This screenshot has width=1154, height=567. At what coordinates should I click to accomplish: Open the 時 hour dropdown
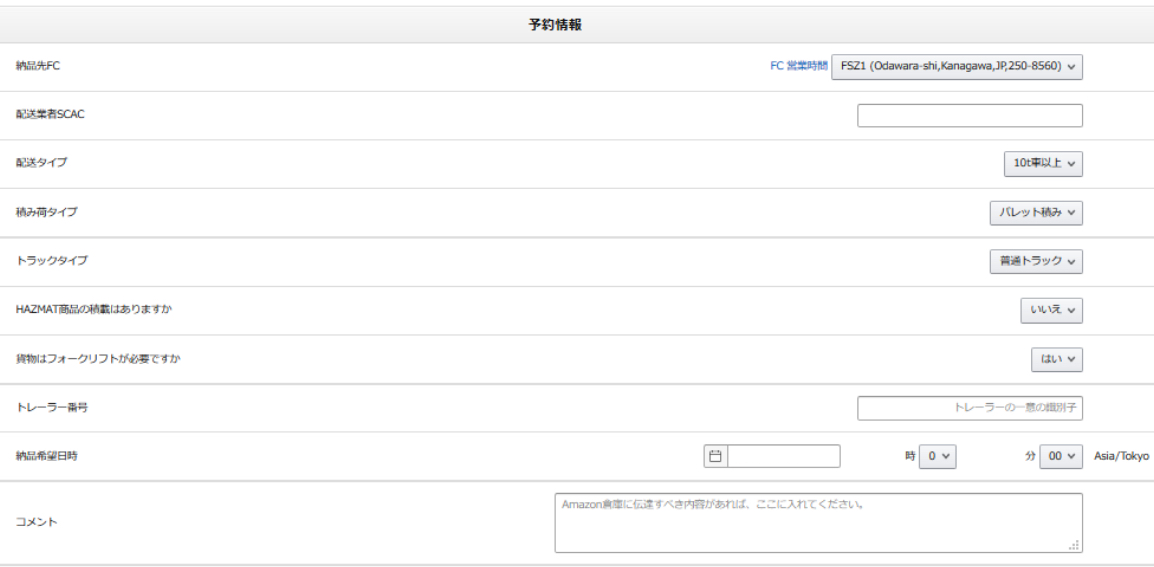tap(937, 456)
